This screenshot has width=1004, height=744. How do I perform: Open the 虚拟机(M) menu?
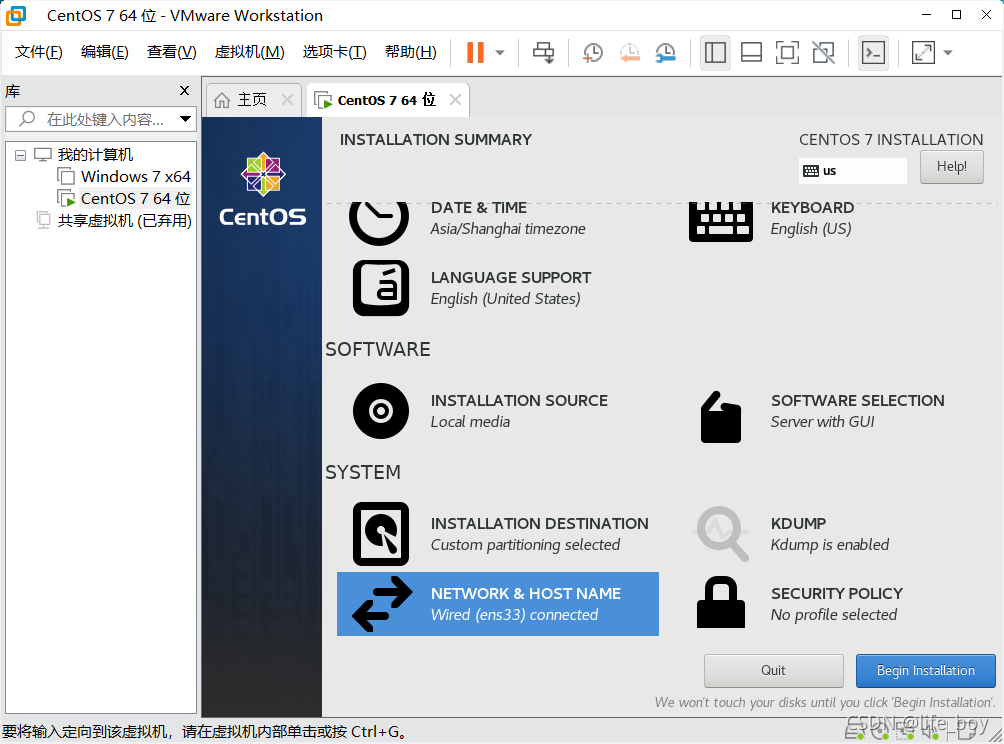249,52
